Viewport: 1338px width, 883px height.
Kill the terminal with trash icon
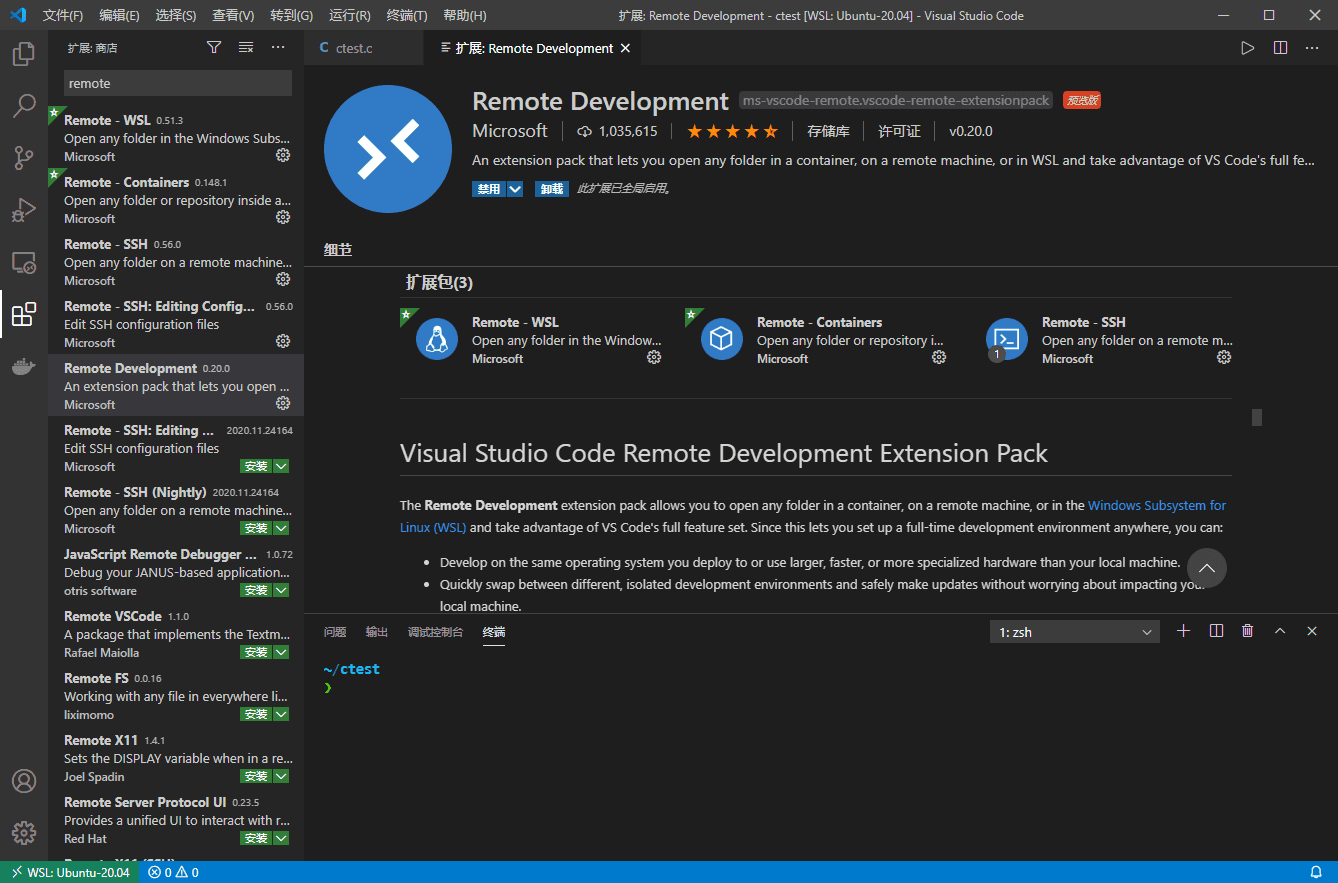pyautogui.click(x=1248, y=631)
